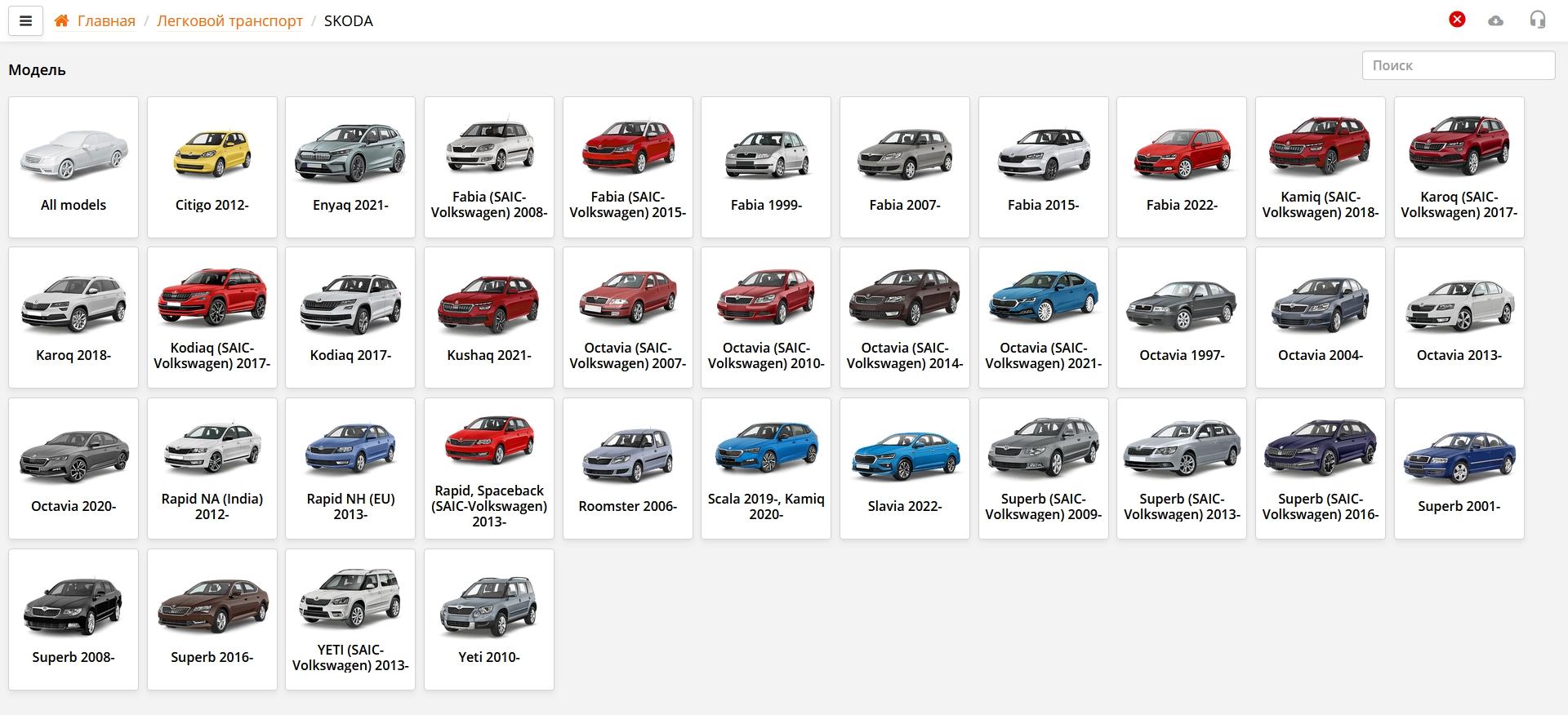Open the headset support icon
The height and width of the screenshot is (715, 1568).
click(x=1537, y=20)
